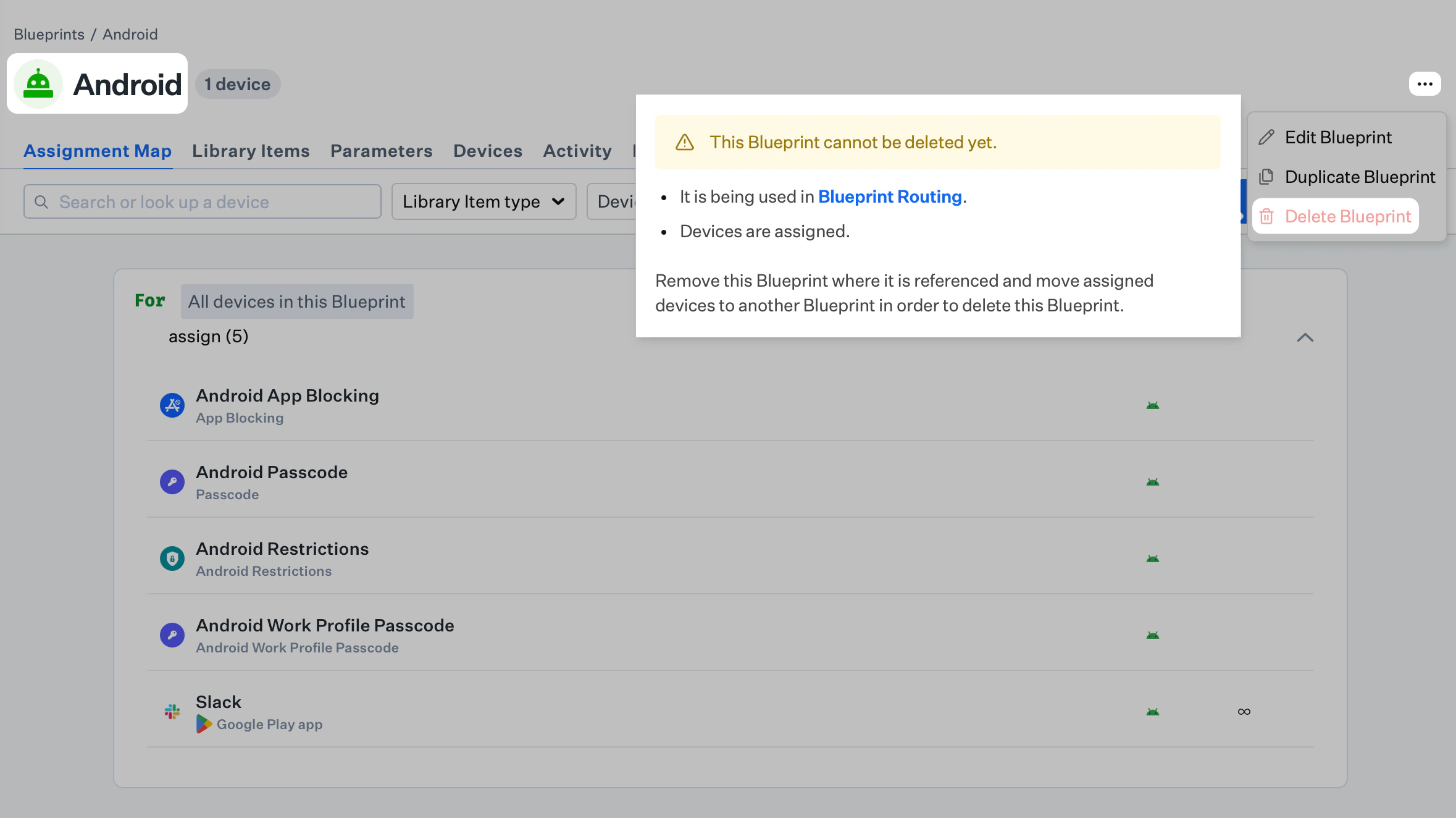Follow the Blueprint Routing link
Image resolution: width=1456 pixels, height=818 pixels.
890,196
